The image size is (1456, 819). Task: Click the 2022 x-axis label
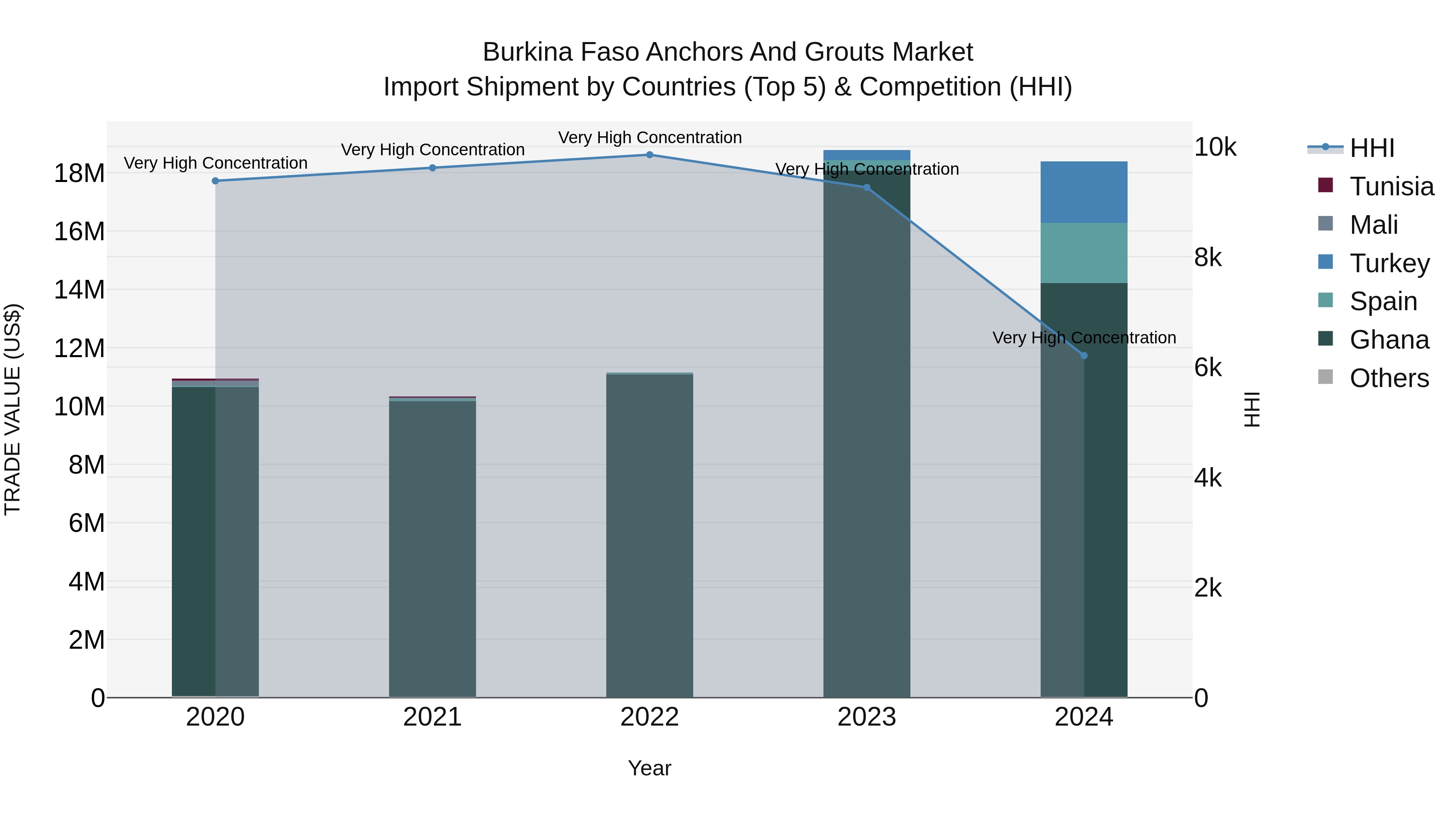pos(650,717)
